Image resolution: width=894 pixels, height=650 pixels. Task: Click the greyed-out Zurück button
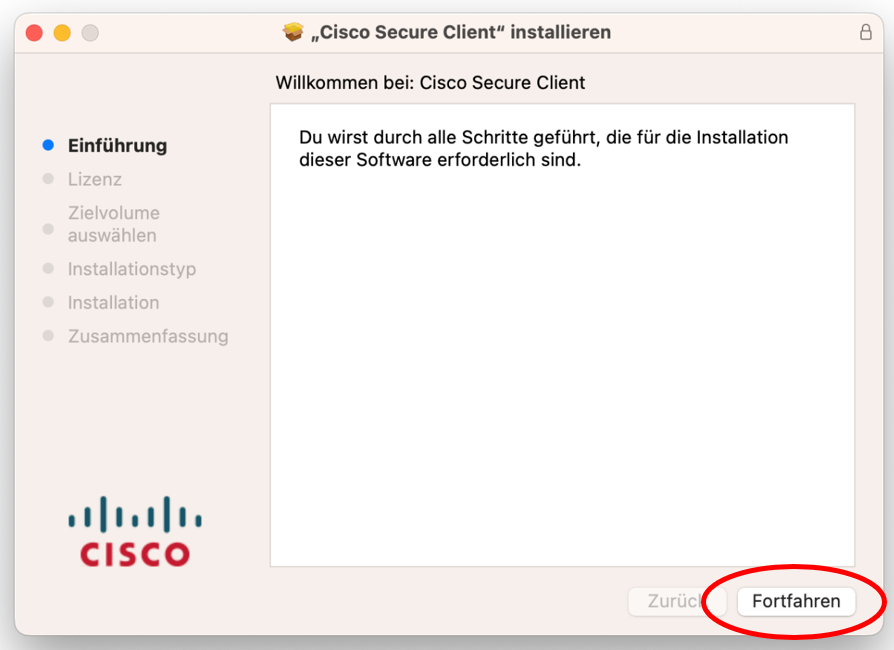point(677,602)
